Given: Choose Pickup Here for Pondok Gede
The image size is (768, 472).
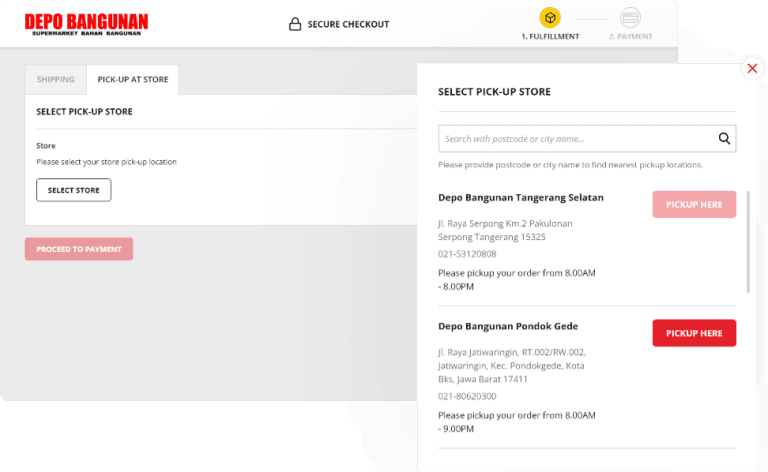Looking at the screenshot, I should (694, 333).
